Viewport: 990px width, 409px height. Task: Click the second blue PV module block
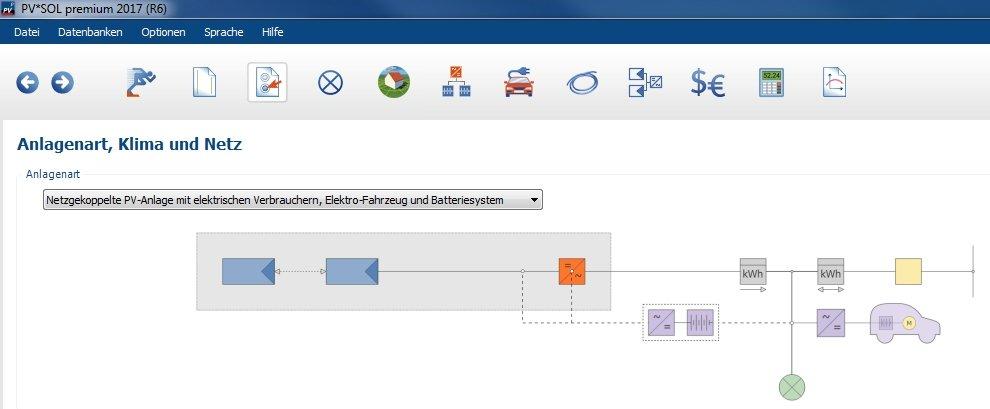[352, 271]
